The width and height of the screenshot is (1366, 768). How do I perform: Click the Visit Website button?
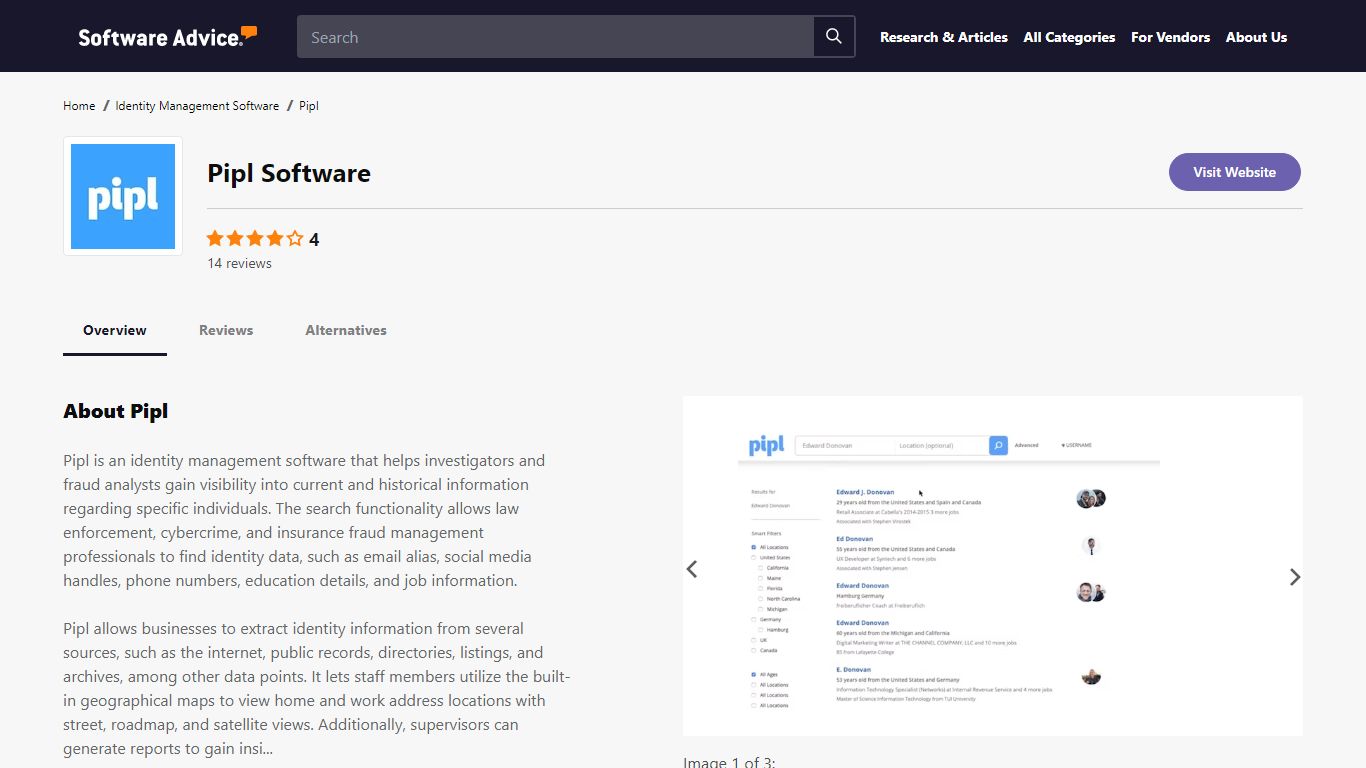[1235, 172]
